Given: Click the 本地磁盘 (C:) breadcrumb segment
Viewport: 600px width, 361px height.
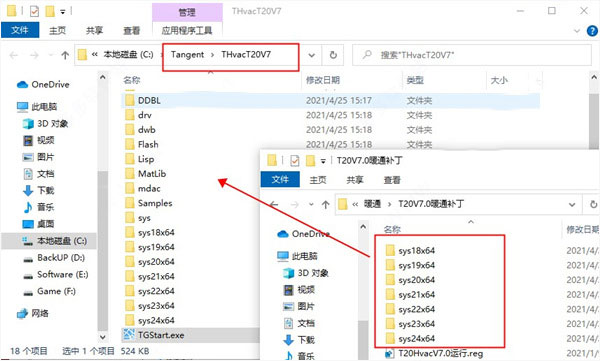Looking at the screenshot, I should [x=128, y=55].
